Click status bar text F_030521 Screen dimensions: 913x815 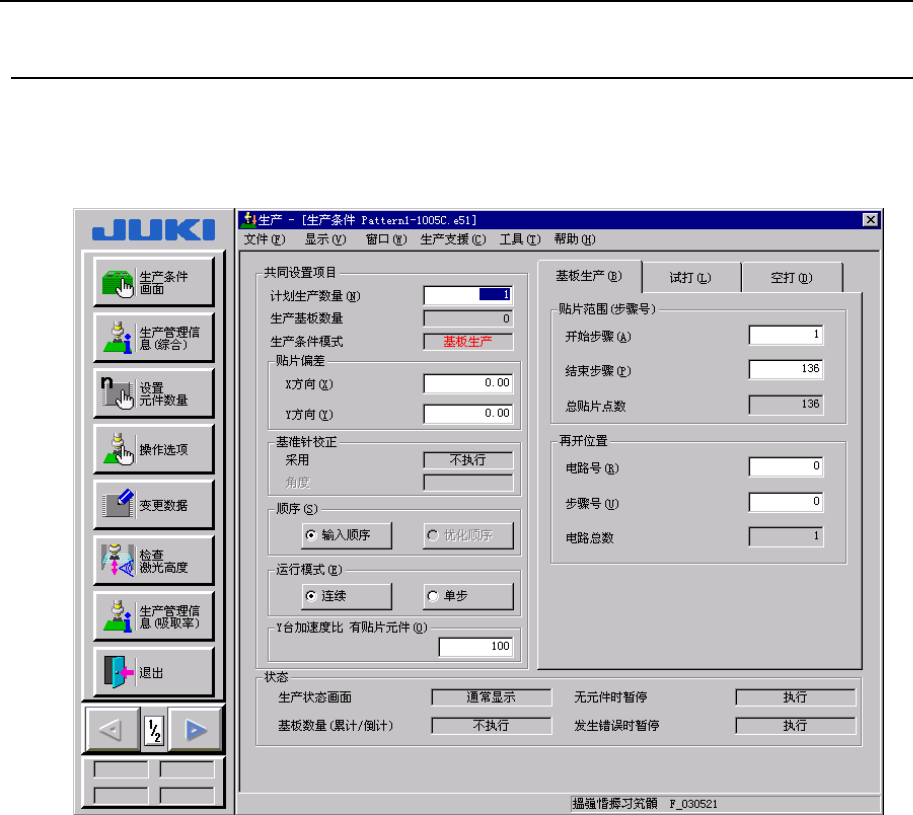(x=693, y=804)
